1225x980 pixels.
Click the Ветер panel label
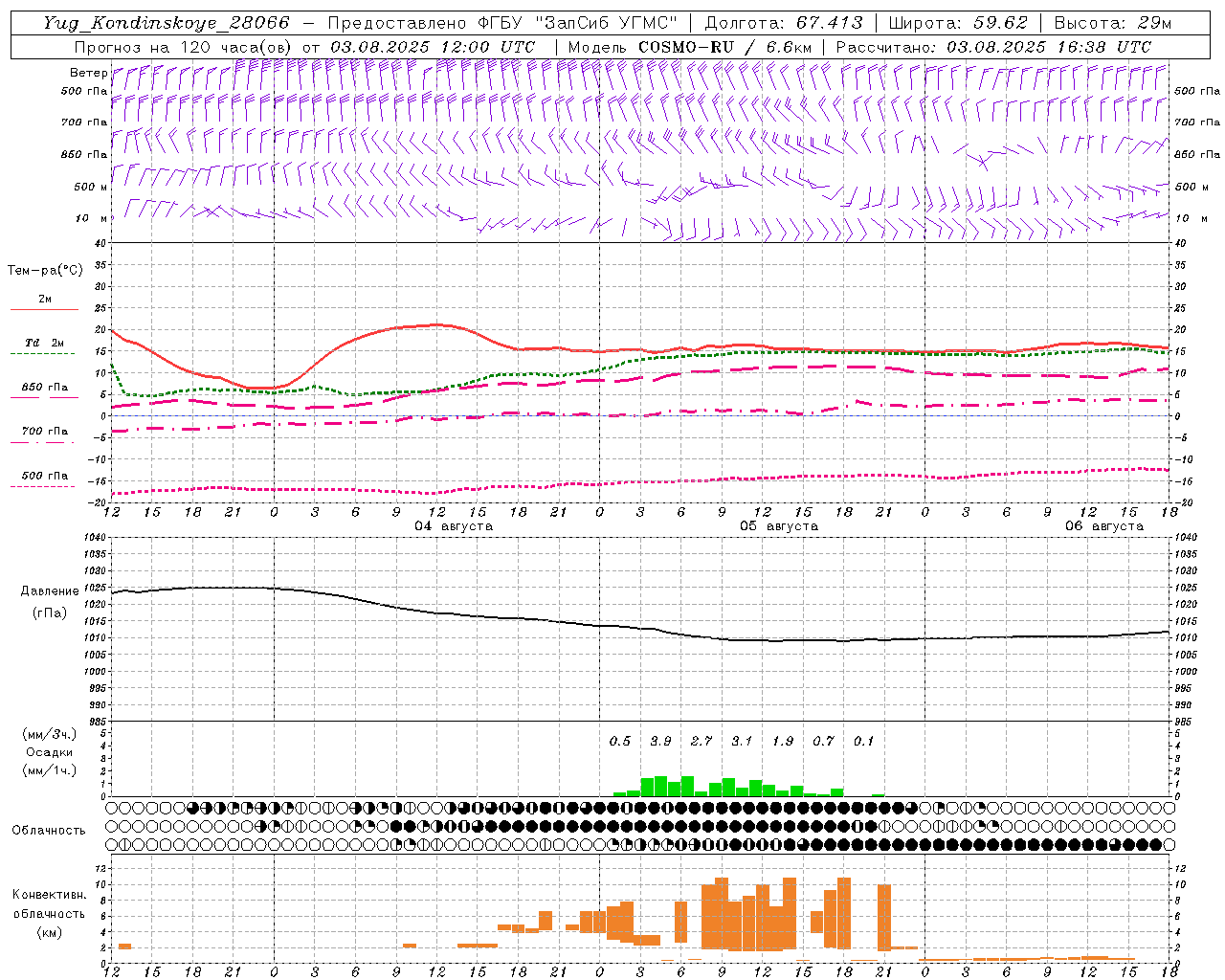[x=88, y=73]
